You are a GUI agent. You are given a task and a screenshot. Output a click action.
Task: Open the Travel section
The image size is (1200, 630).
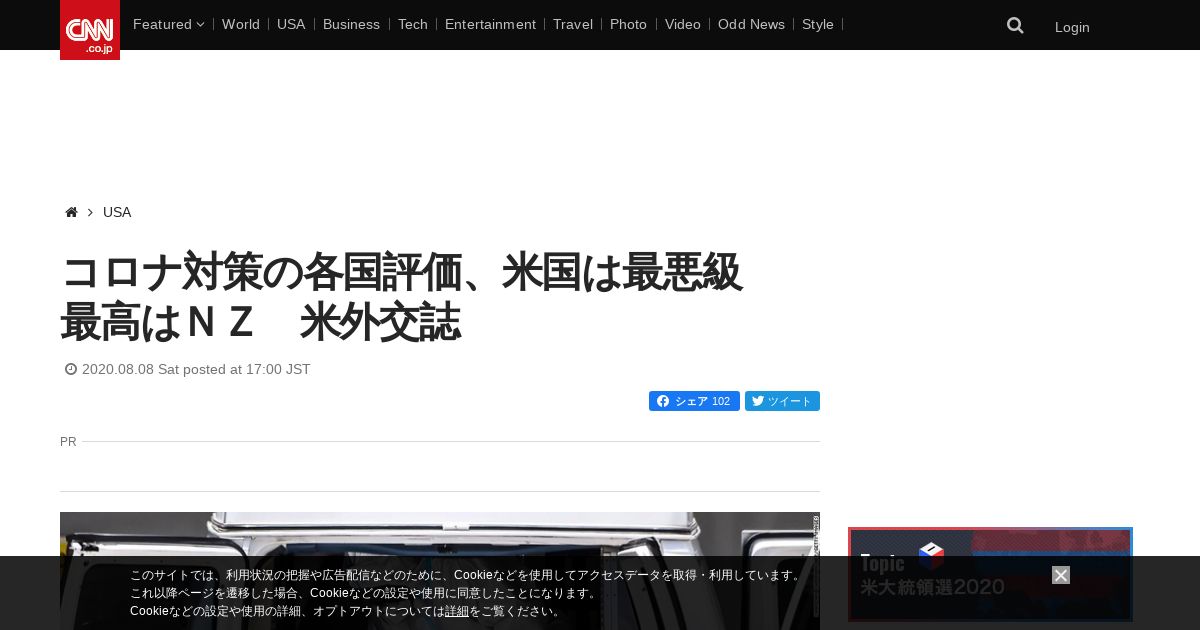[573, 24]
